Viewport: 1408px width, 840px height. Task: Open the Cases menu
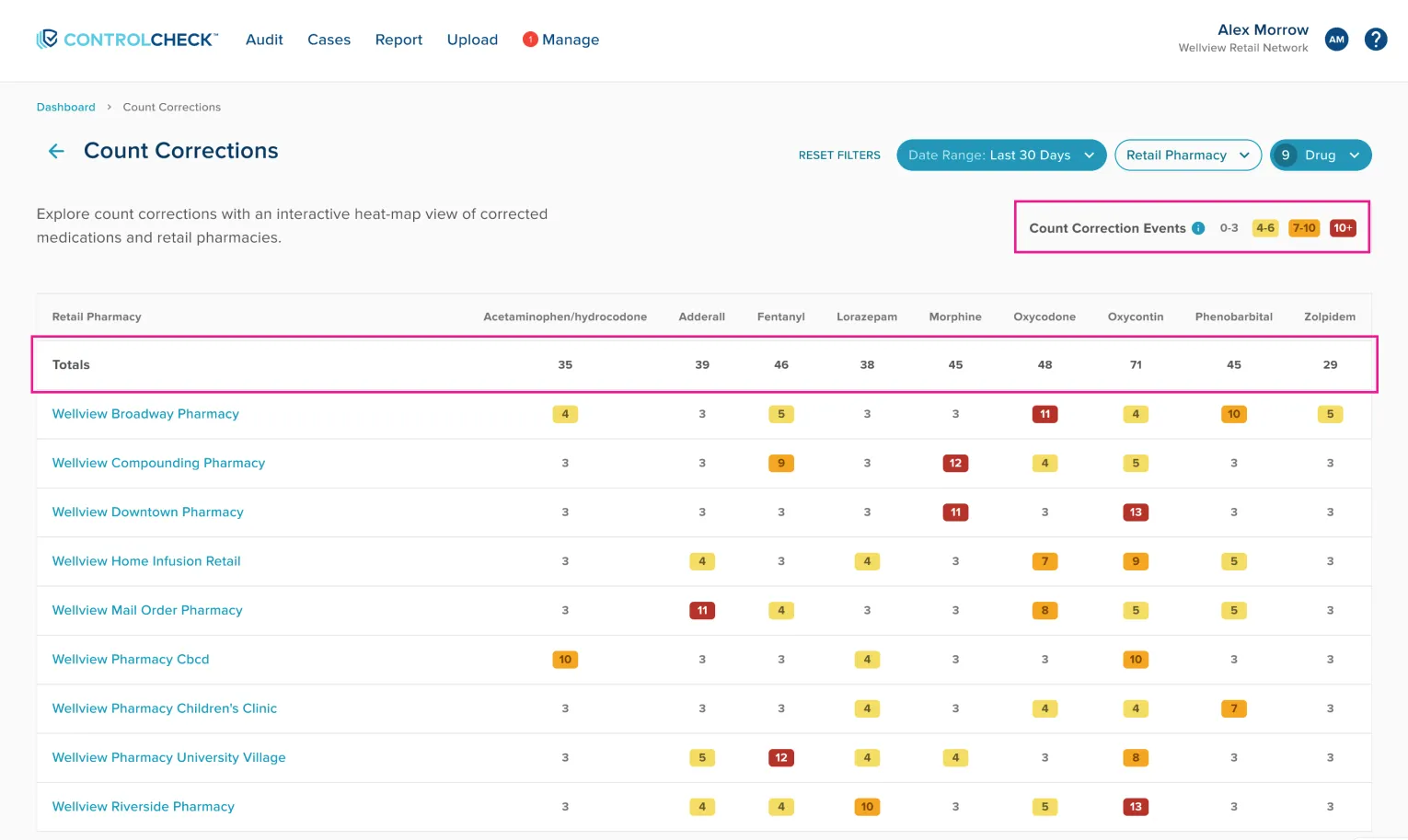coord(329,40)
